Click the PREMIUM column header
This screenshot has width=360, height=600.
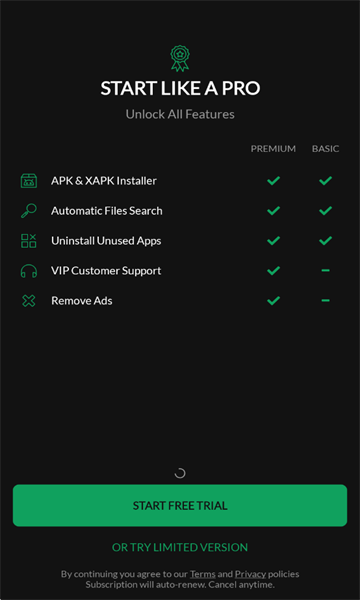[273, 149]
